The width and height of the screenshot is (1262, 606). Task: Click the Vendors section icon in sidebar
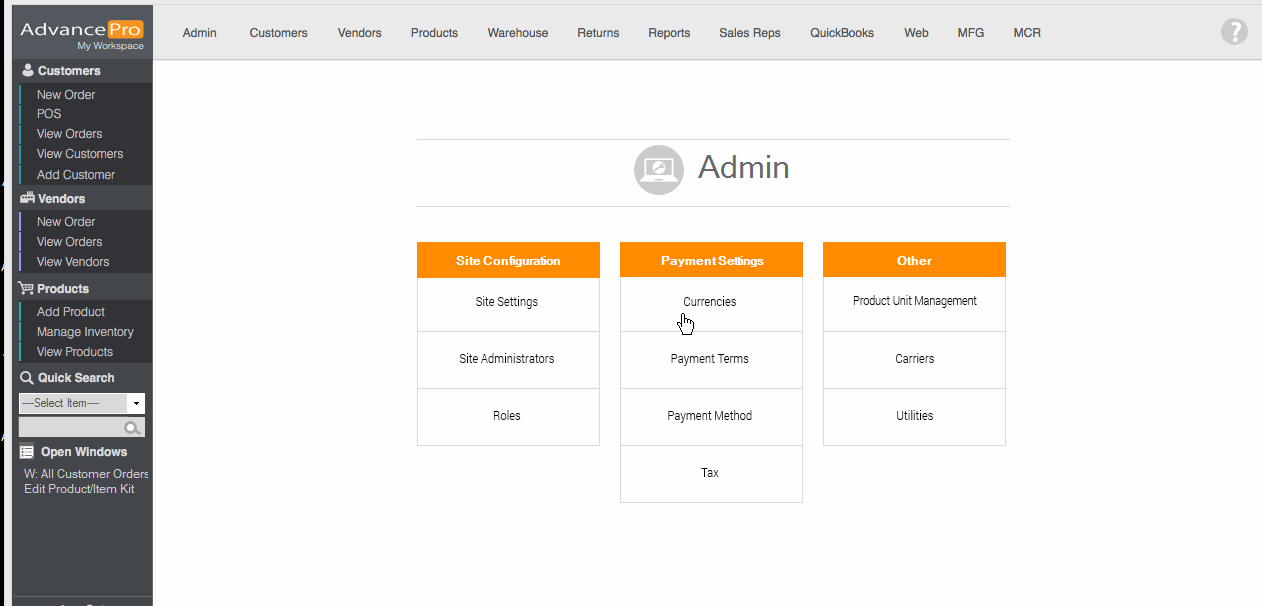click(27, 198)
